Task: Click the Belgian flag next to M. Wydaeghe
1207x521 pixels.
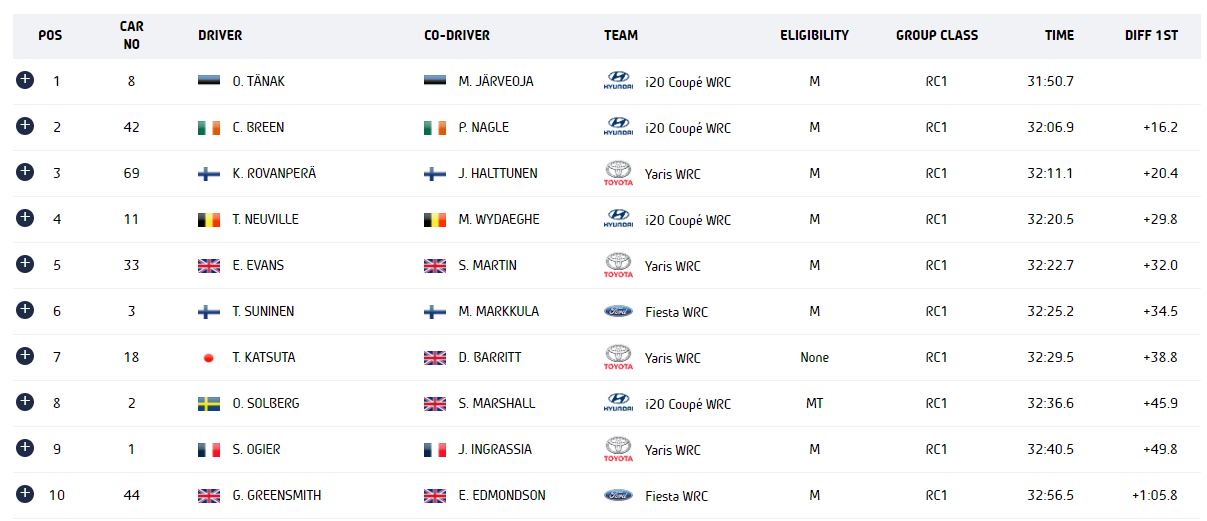Action: (x=435, y=219)
